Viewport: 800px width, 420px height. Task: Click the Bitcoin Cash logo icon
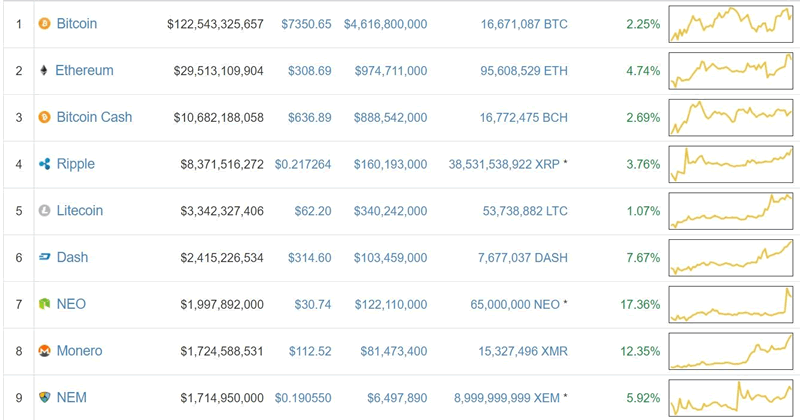click(44, 117)
